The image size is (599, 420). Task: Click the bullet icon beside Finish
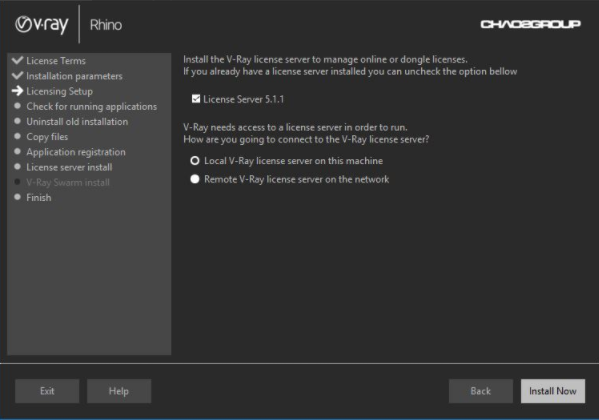click(17, 197)
